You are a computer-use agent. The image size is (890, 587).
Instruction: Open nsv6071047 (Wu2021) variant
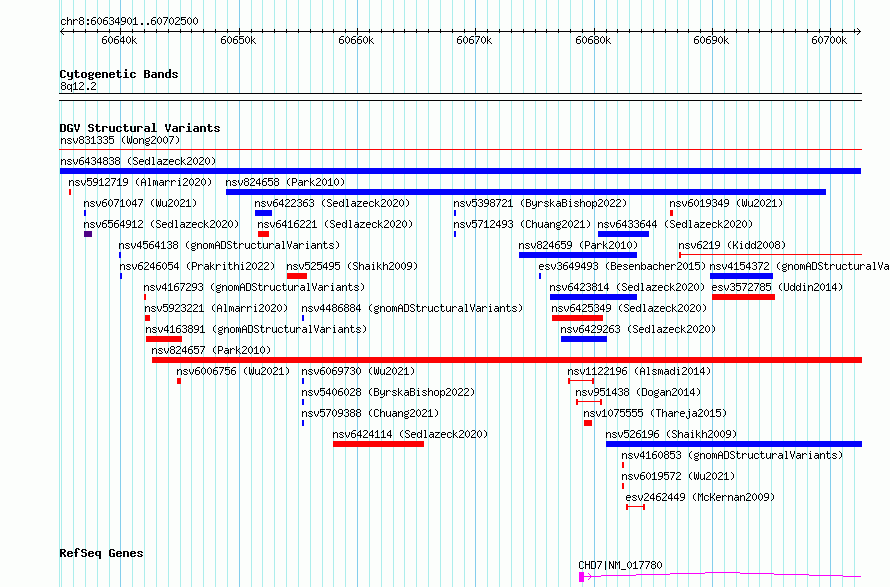[x=140, y=203]
